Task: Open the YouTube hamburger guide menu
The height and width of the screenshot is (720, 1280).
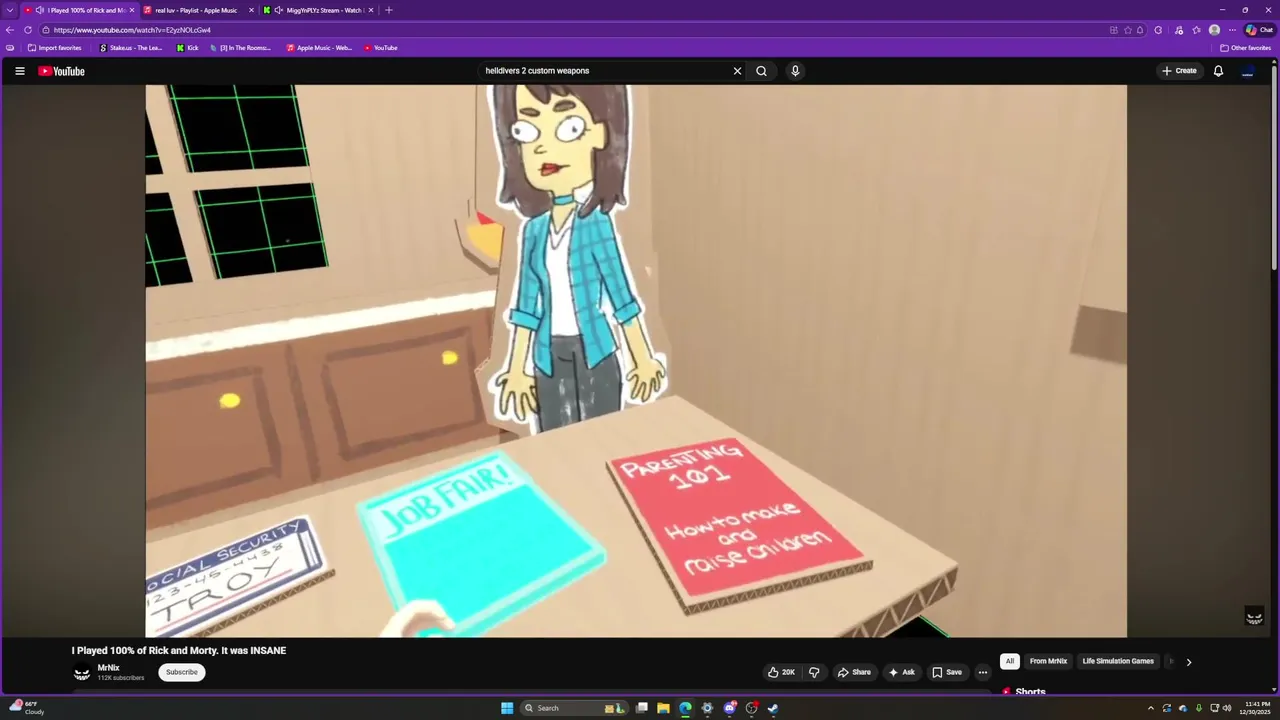Action: tap(19, 71)
